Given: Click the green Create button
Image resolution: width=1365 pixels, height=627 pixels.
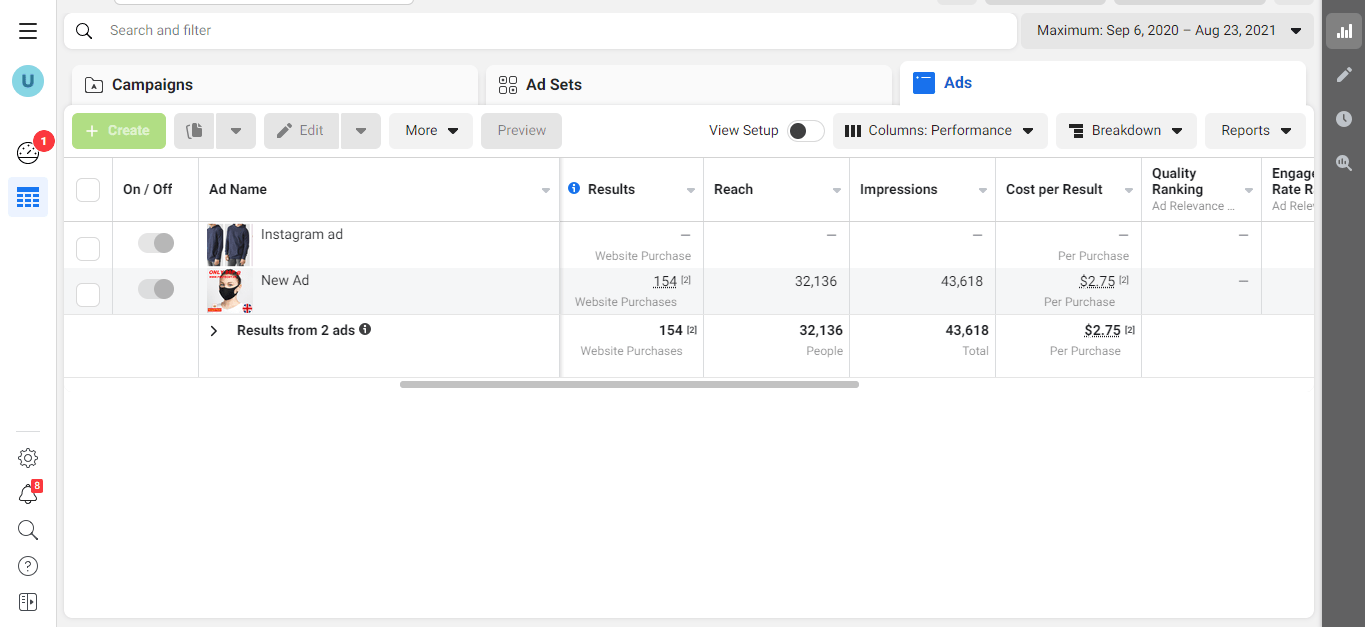Looking at the screenshot, I should click(119, 131).
